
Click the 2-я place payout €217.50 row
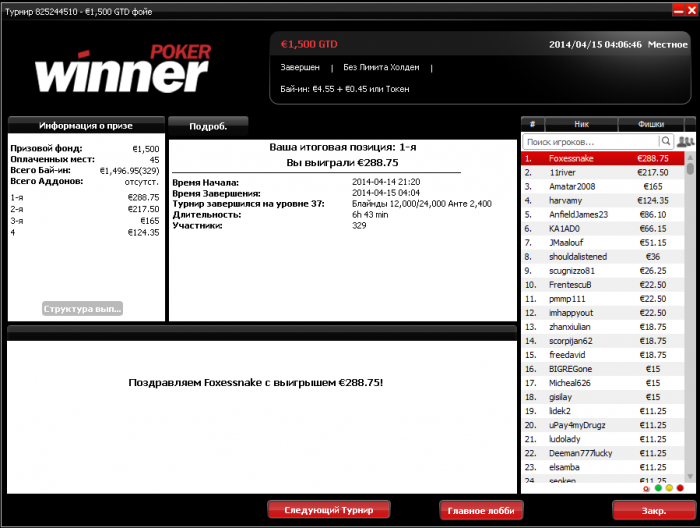[85, 209]
